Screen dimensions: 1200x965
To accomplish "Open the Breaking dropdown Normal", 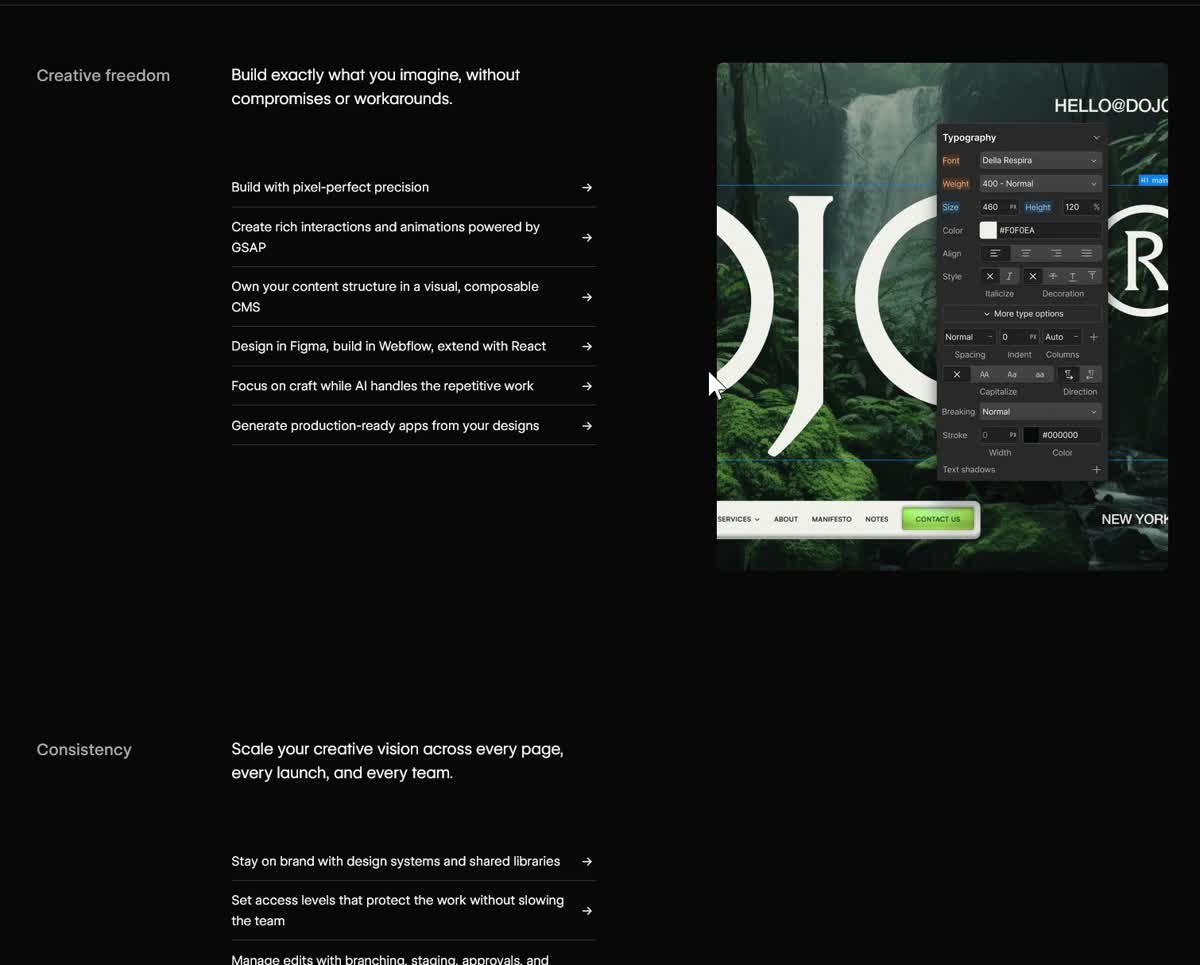I will (1040, 412).
